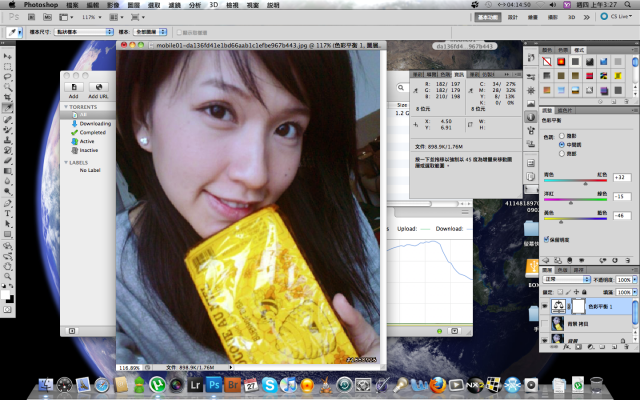Screen dimensions: 640x400
Task: Toggle lock all icon in Layers panel
Action: tap(584, 292)
